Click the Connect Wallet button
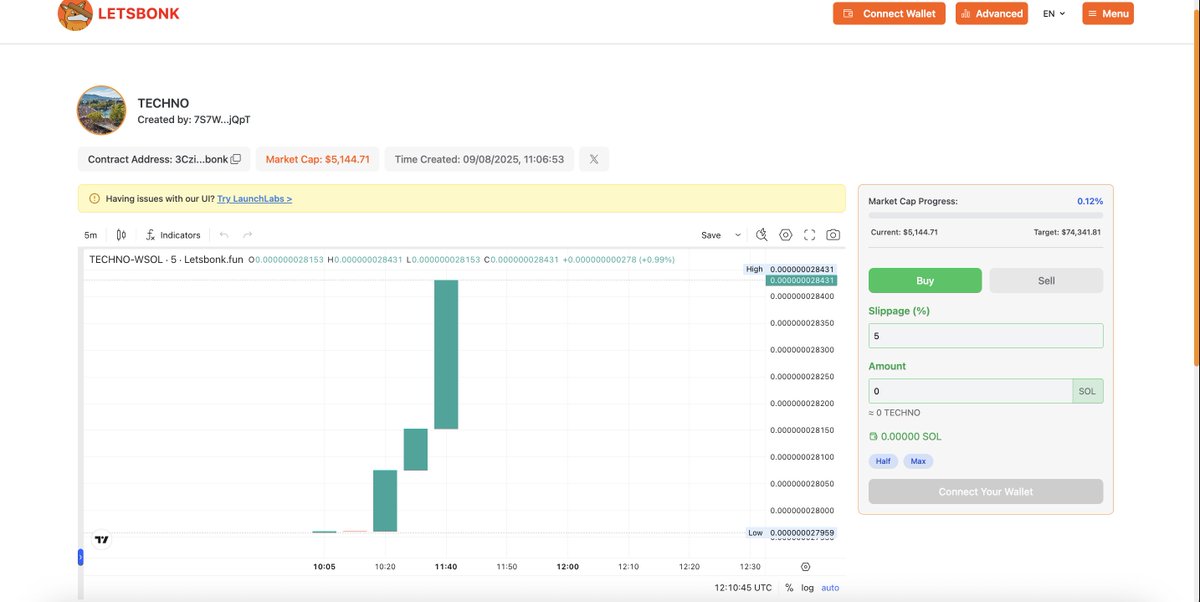 pos(889,14)
